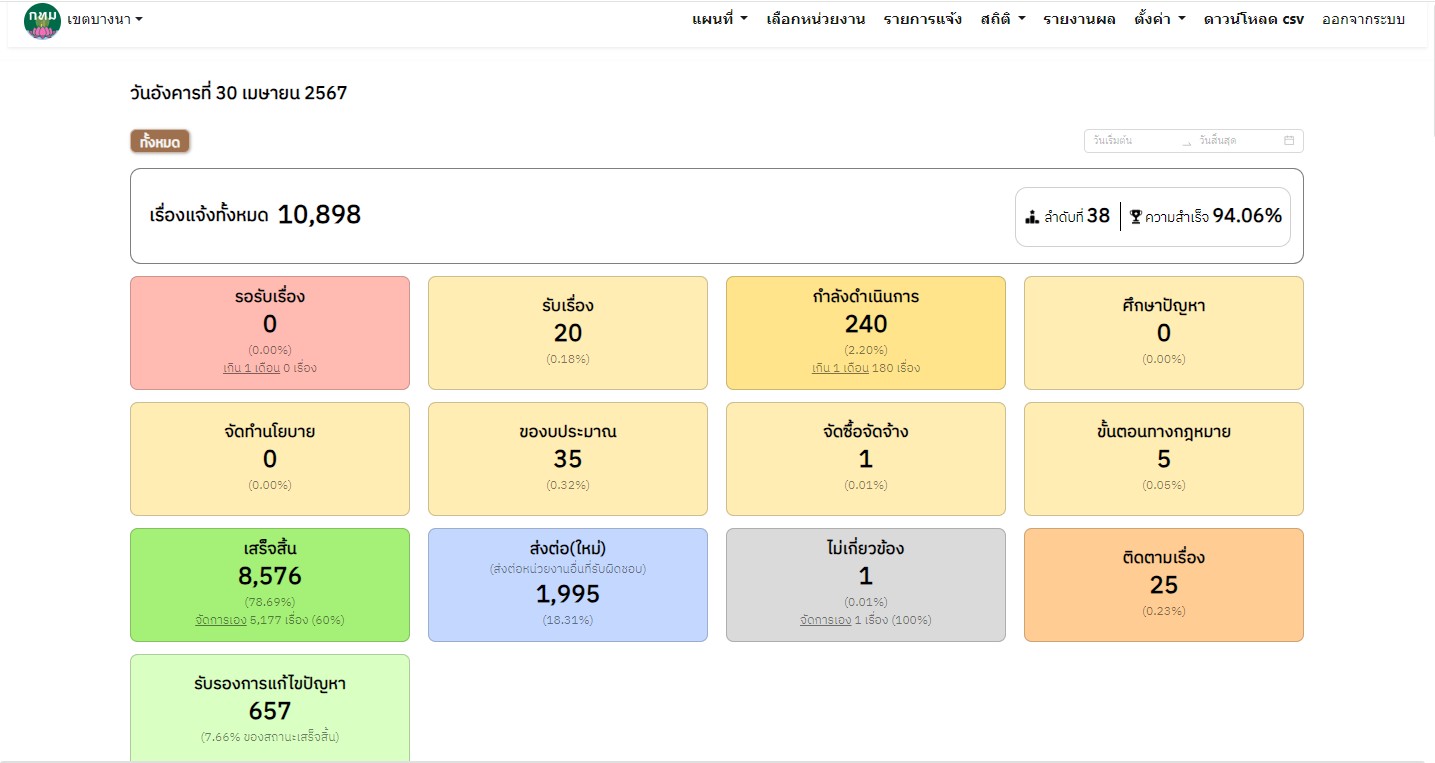Click the trophy icon beside ความสำเร็จ
1435x763 pixels.
pyautogui.click(x=1135, y=216)
